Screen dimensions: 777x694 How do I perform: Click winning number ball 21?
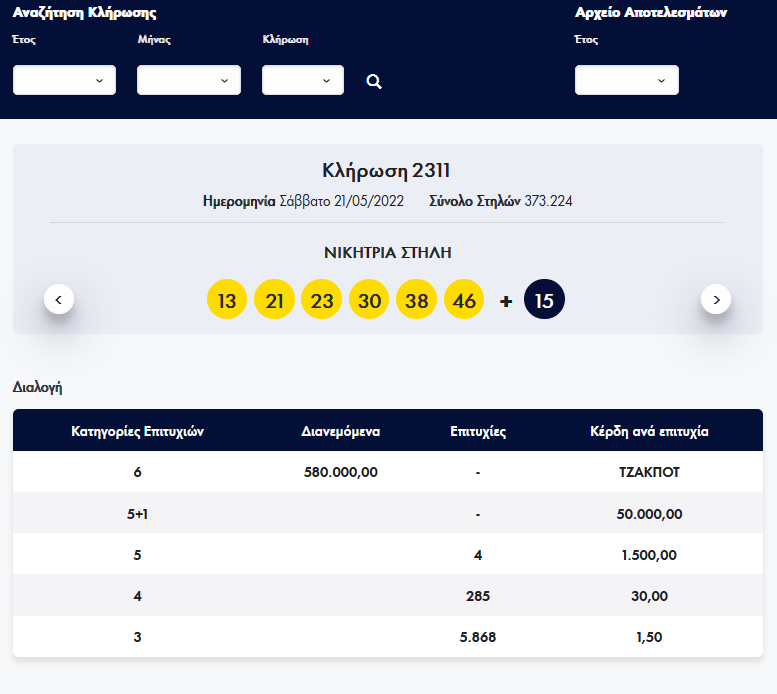[x=274, y=300]
